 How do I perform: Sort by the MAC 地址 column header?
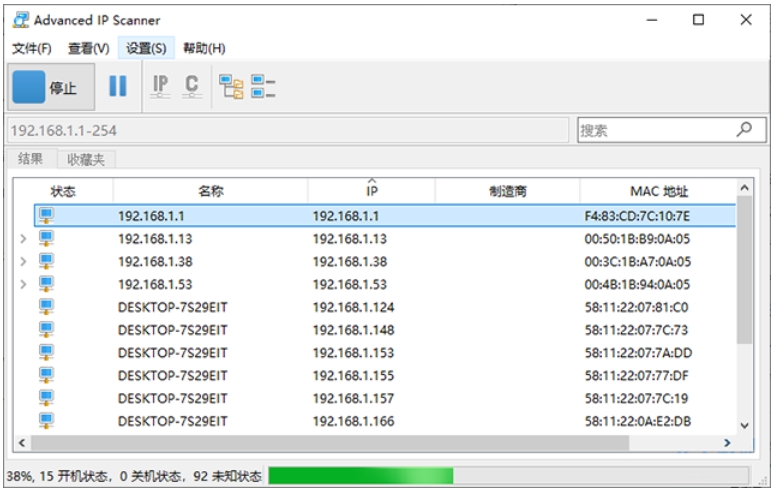[x=659, y=191]
